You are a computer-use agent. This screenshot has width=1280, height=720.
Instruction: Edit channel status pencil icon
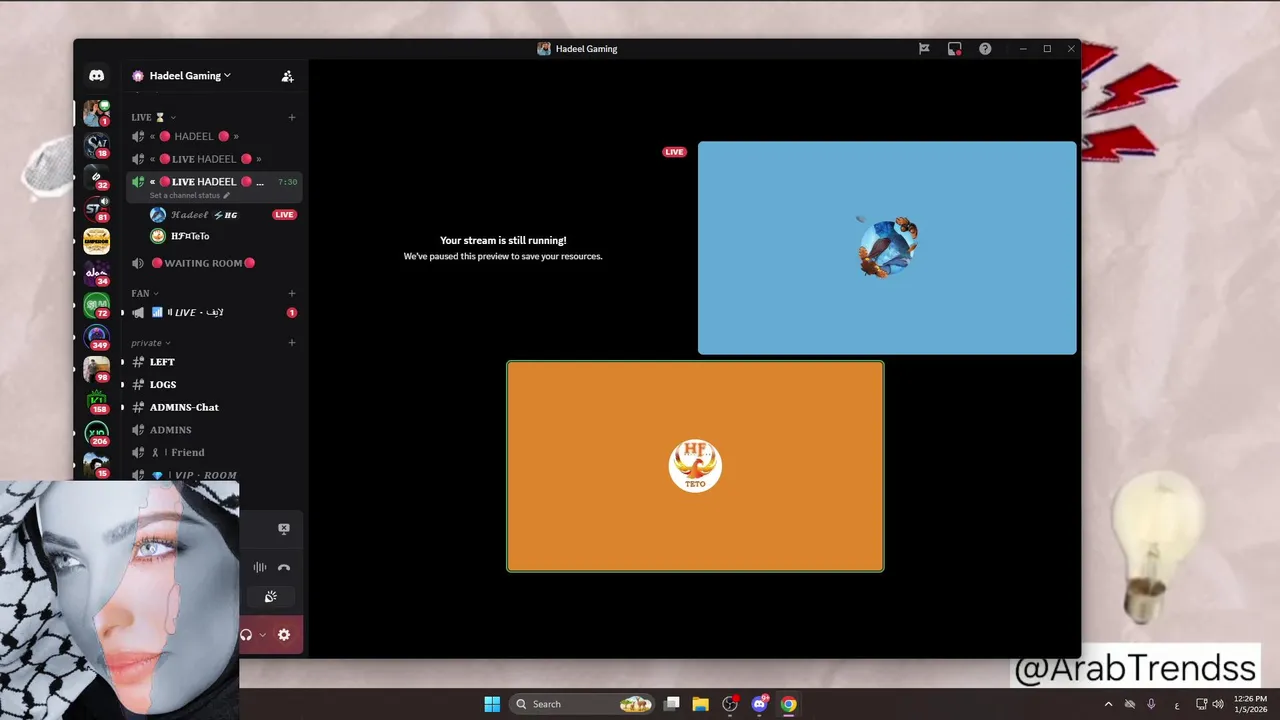(x=226, y=196)
